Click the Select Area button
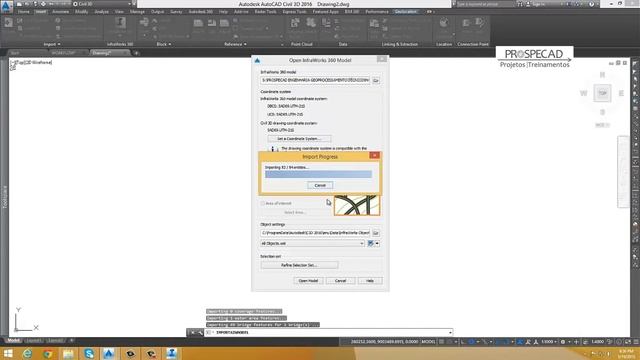 pyautogui.click(x=295, y=213)
